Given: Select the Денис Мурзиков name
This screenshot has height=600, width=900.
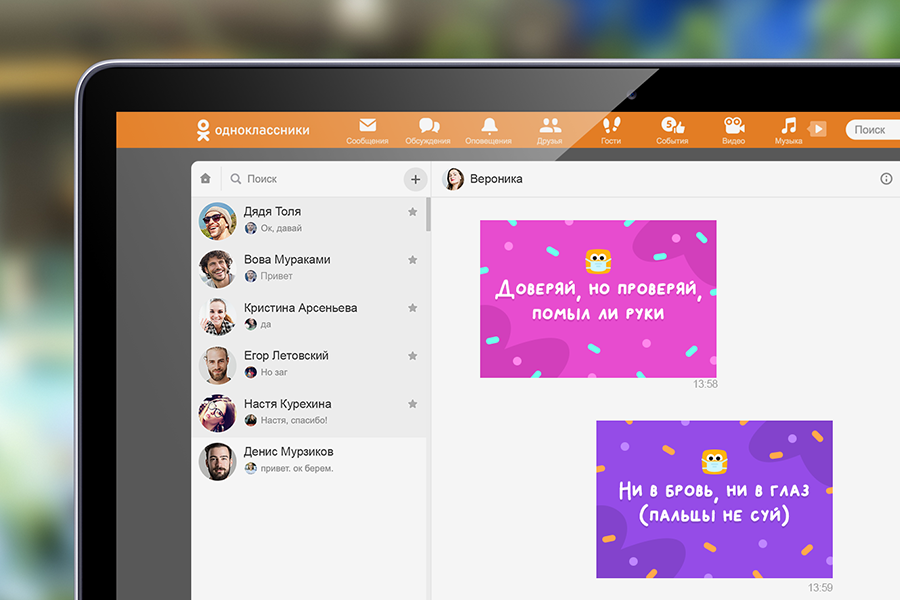Looking at the screenshot, I should coord(288,452).
